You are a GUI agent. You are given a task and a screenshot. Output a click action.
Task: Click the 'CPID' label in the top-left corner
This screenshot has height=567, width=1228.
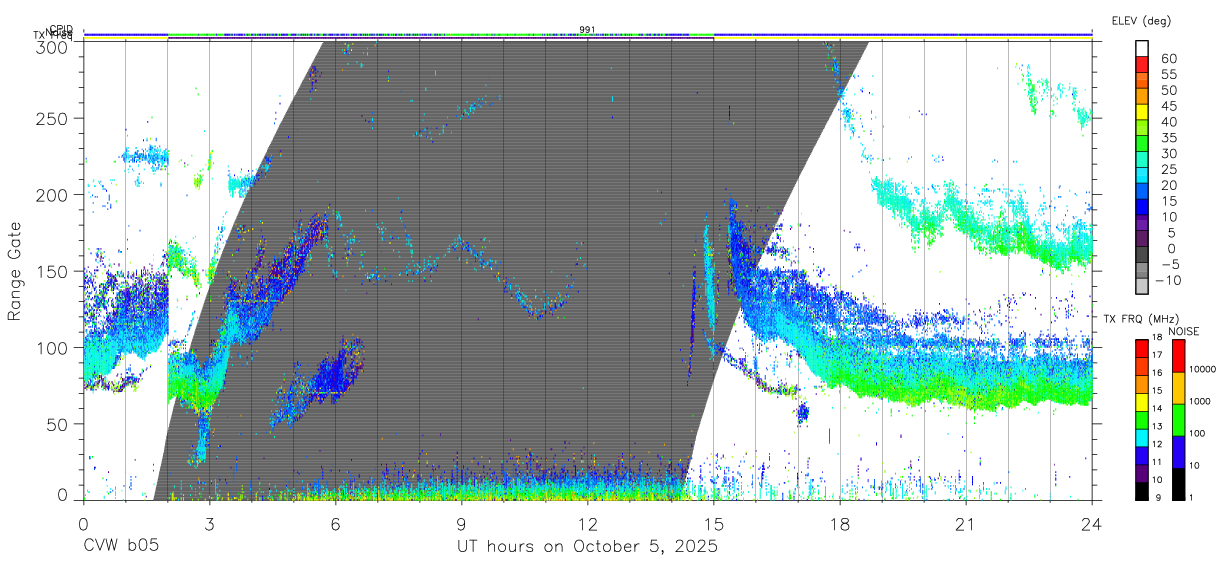click(x=61, y=29)
